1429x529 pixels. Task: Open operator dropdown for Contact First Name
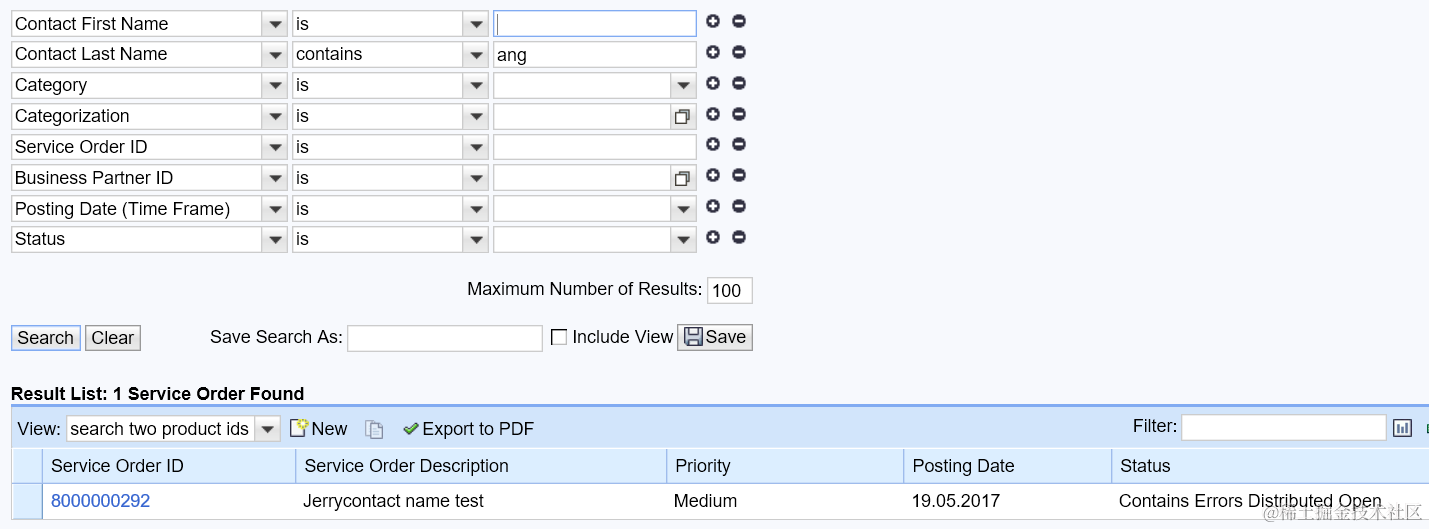(476, 24)
